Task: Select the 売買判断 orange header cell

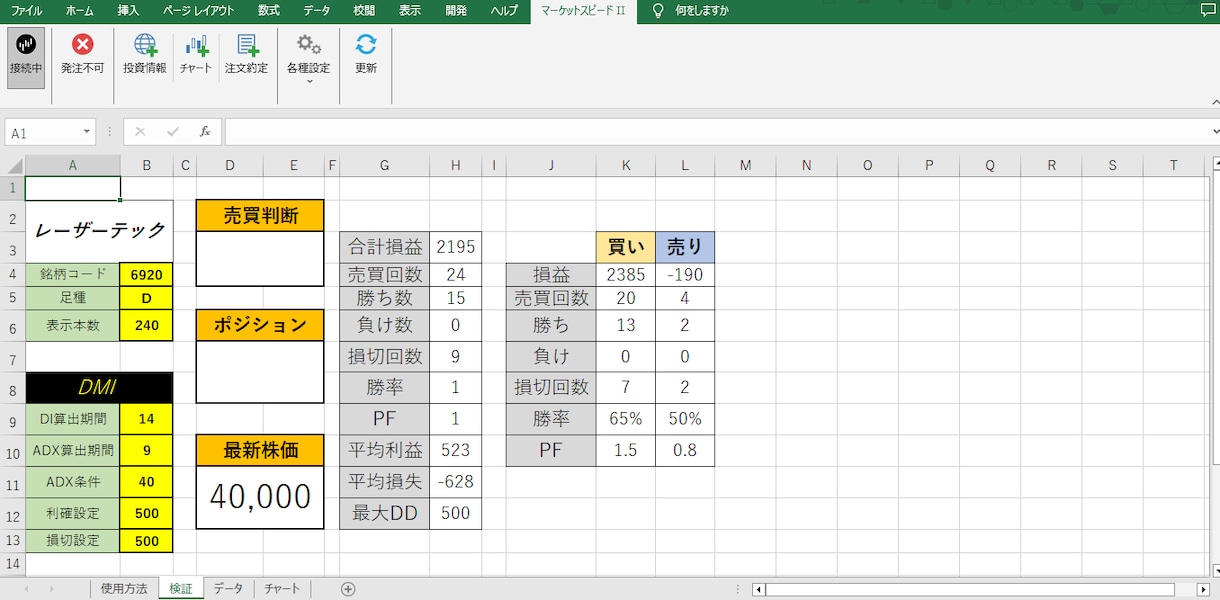Action: 260,215
